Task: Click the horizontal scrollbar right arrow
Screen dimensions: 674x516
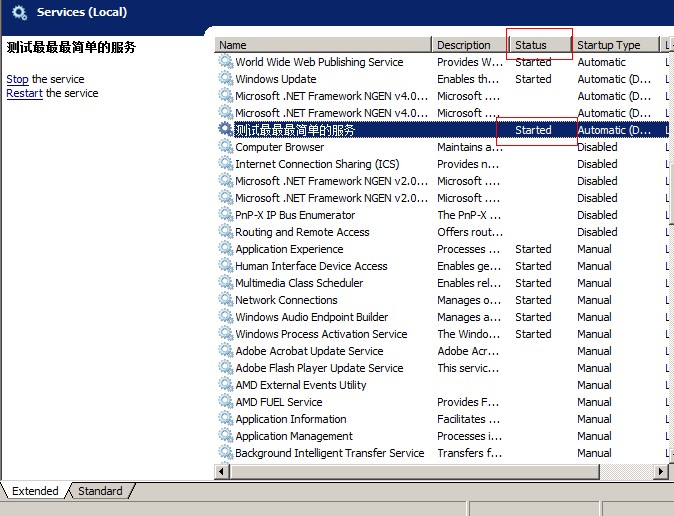Action: click(660, 472)
